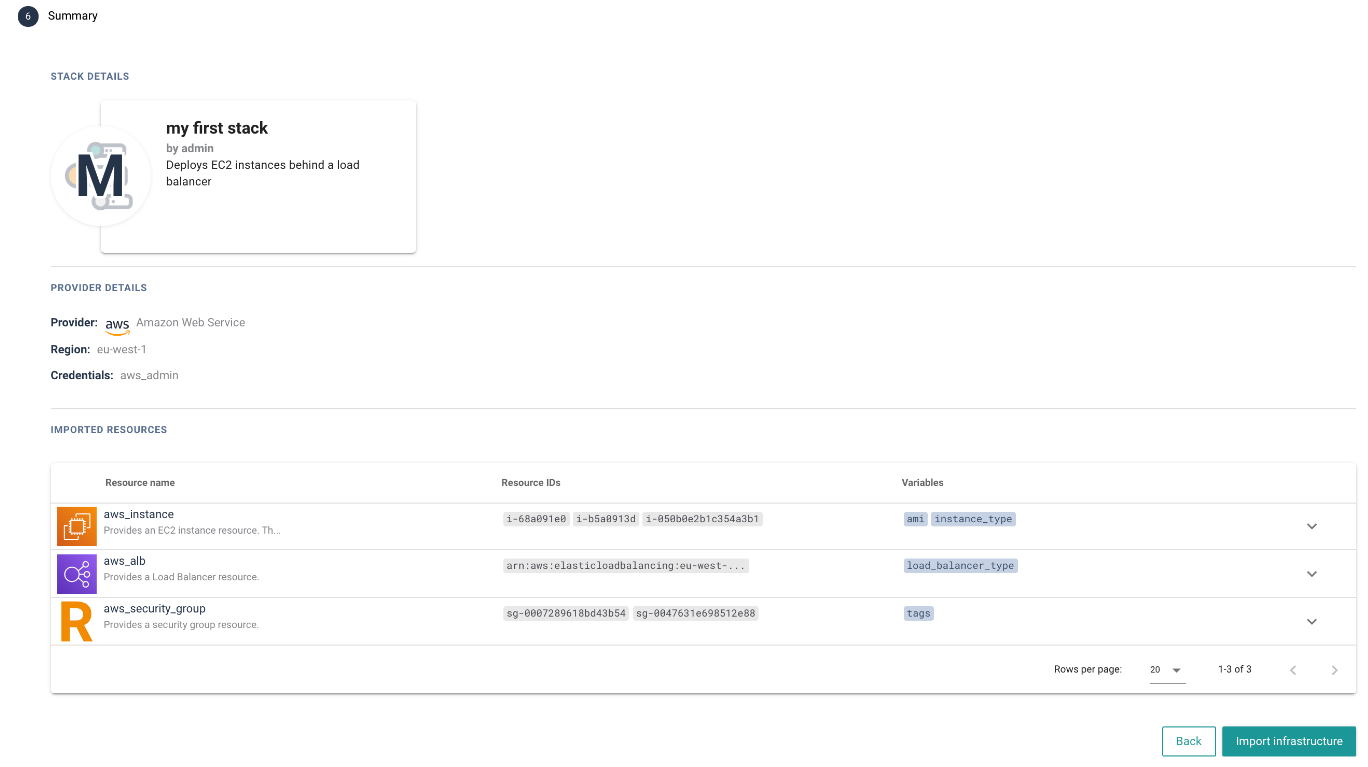Click the aws_security_group orange R icon
Image resolution: width=1368 pixels, height=767 pixels.
point(76,621)
